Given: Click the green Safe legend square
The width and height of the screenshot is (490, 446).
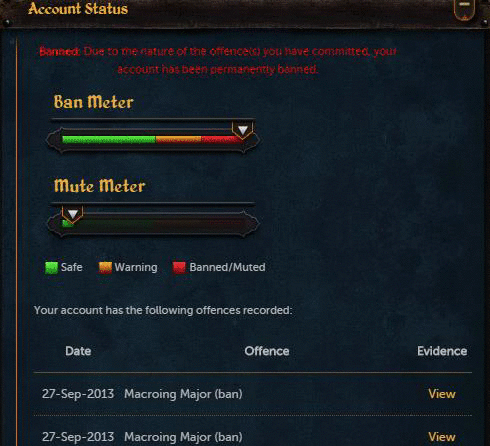Looking at the screenshot, I should click(x=51, y=268).
